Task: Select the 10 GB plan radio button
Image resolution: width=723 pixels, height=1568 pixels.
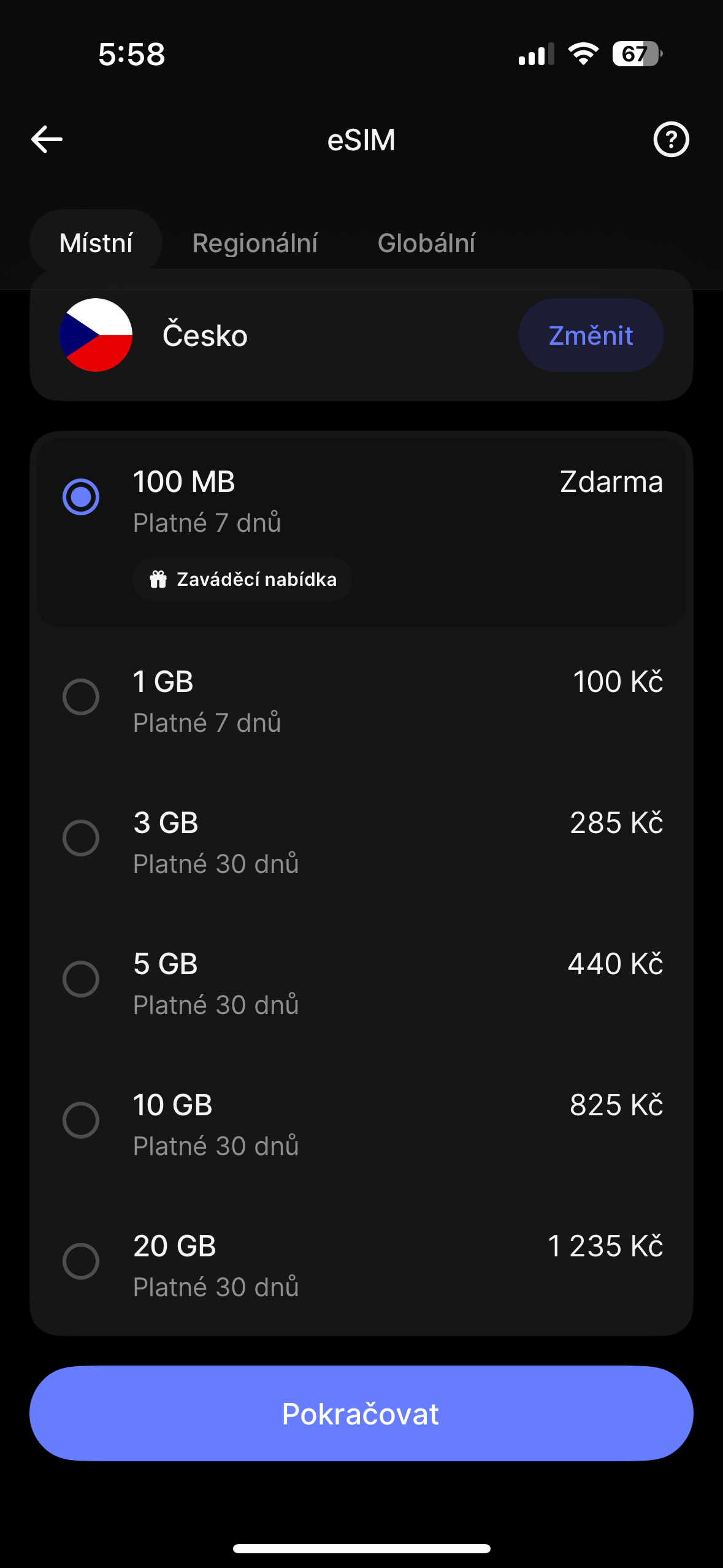Action: pos(81,1120)
